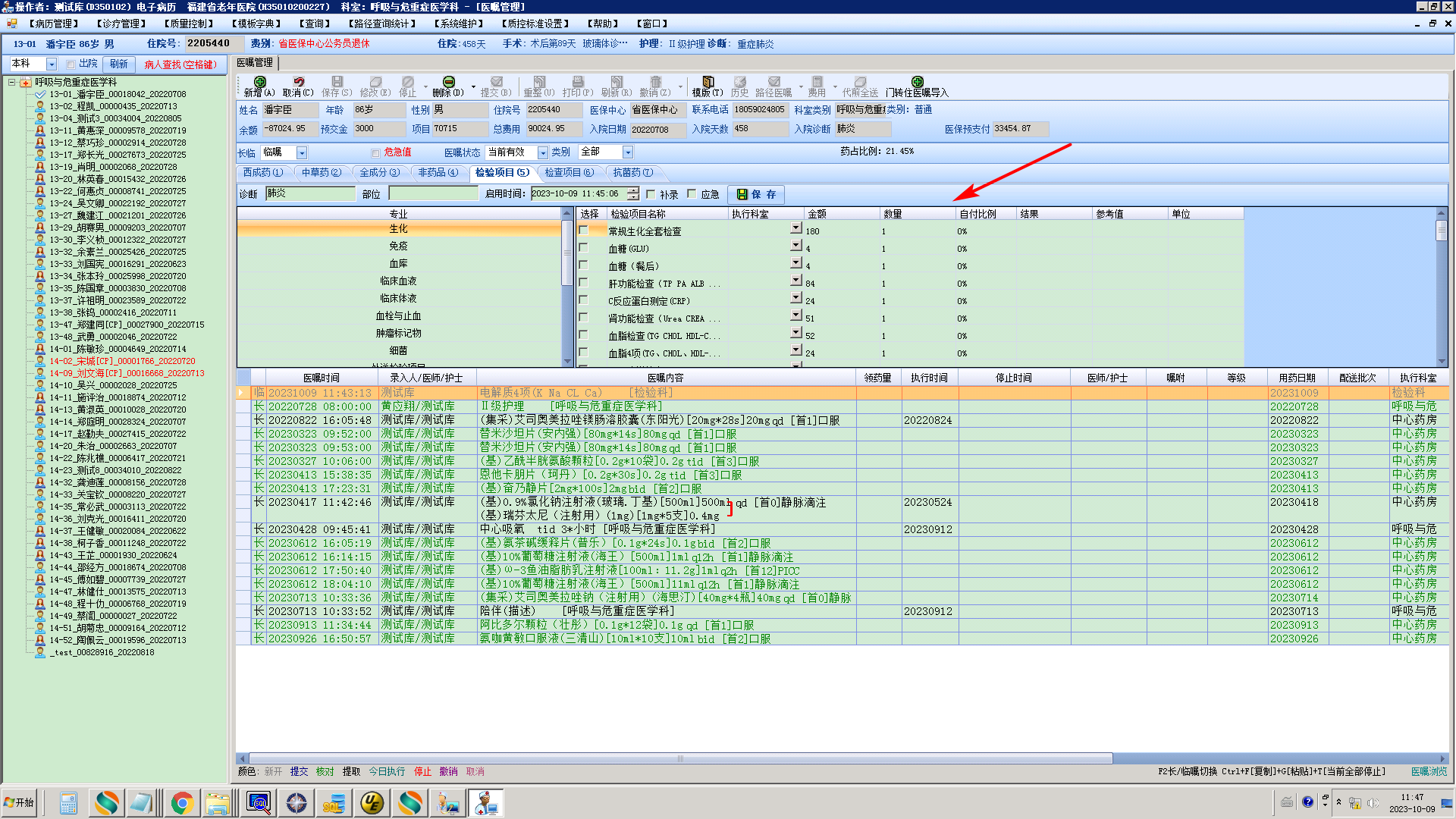Screen dimensions: 1456x819
Task: Click 门转住医嘱导入 import icon
Action: tap(917, 82)
